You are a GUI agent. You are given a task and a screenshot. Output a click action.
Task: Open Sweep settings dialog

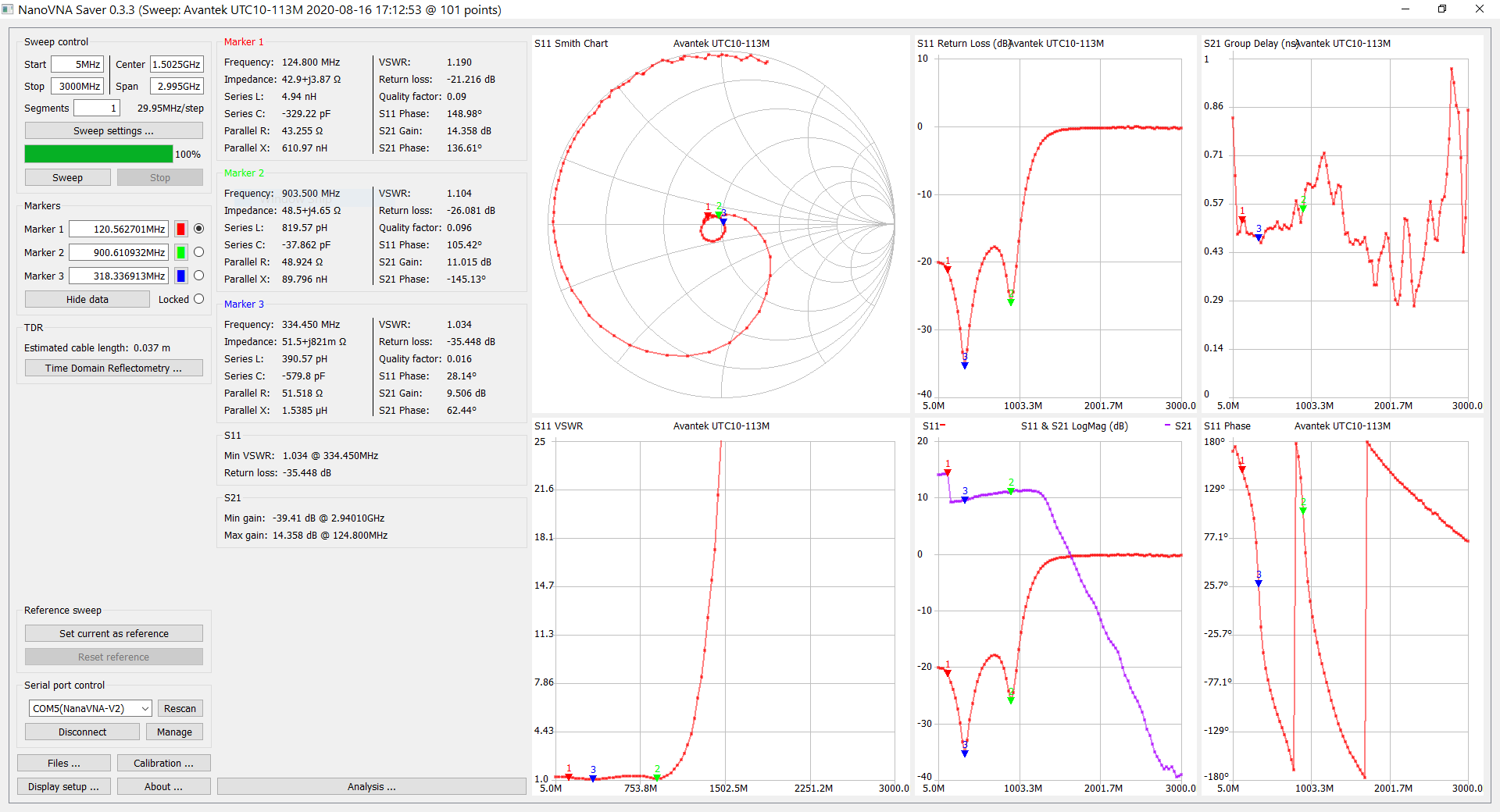(113, 130)
